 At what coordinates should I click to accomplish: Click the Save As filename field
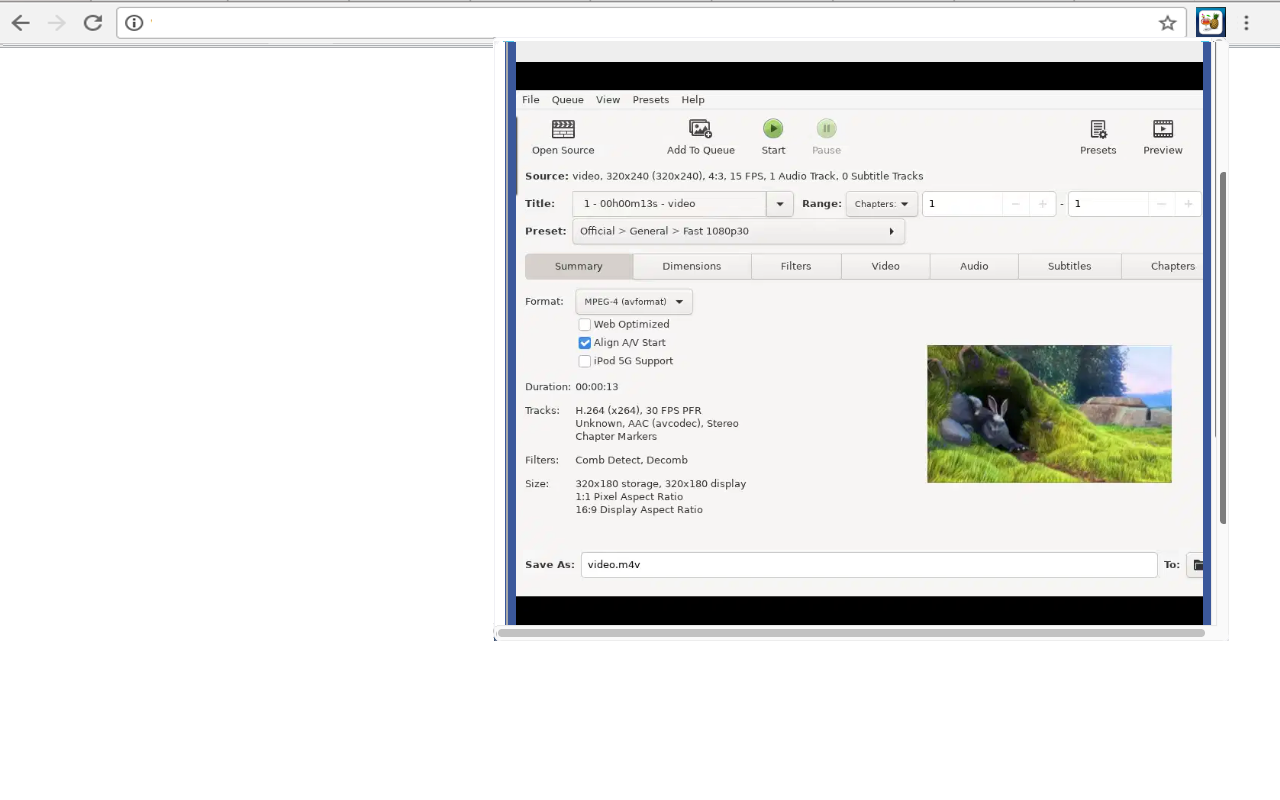[x=868, y=565]
